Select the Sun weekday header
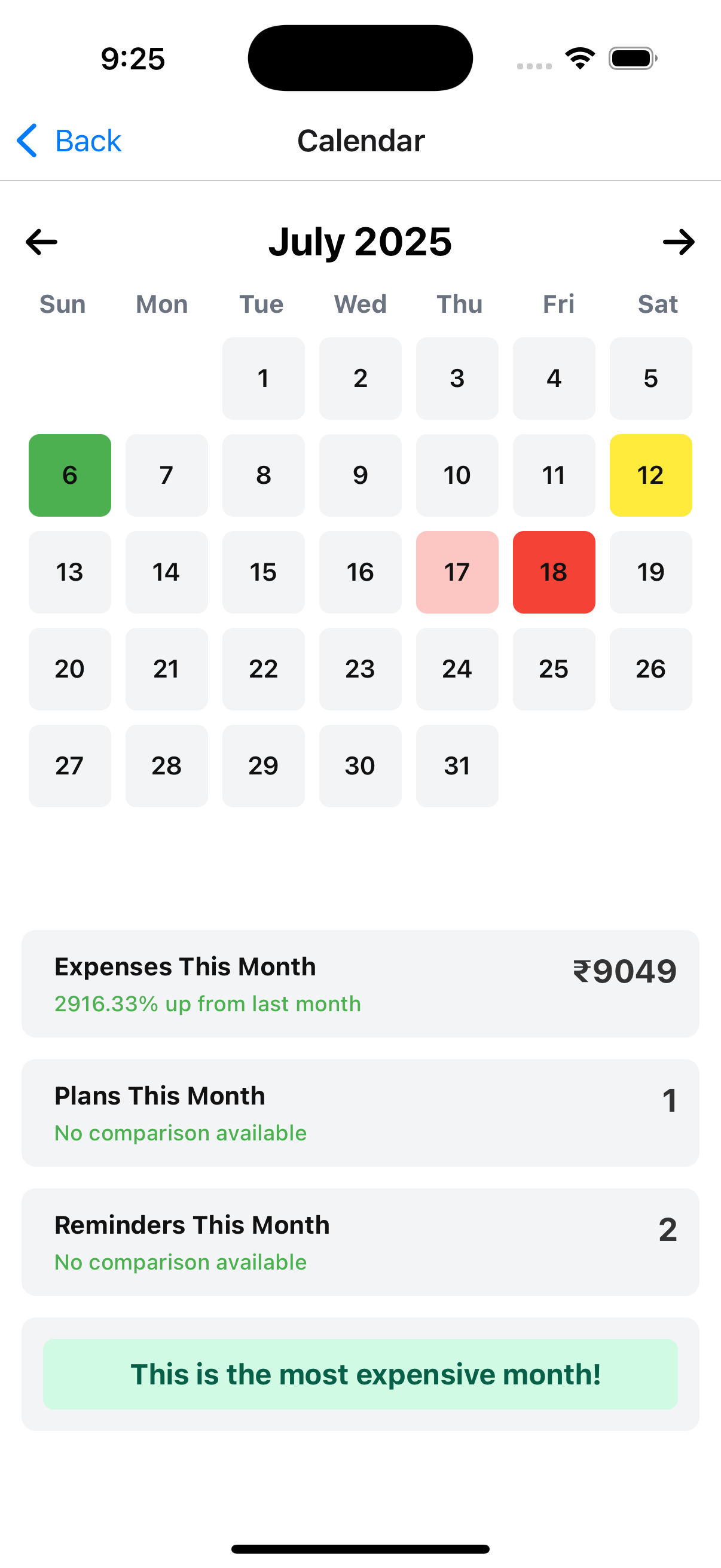Screen dimensions: 721x1568 tap(62, 304)
